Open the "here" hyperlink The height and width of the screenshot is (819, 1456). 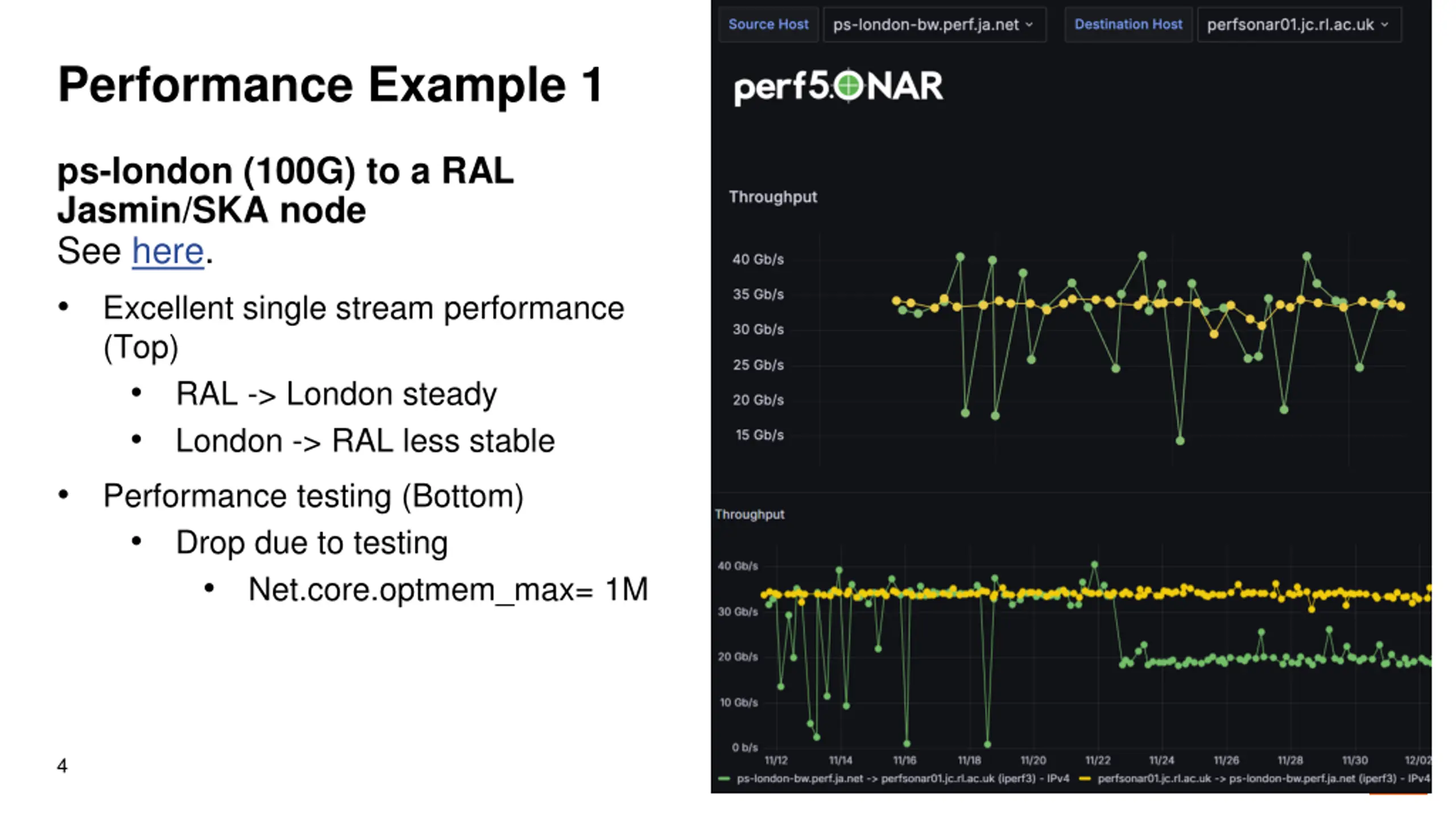(168, 251)
